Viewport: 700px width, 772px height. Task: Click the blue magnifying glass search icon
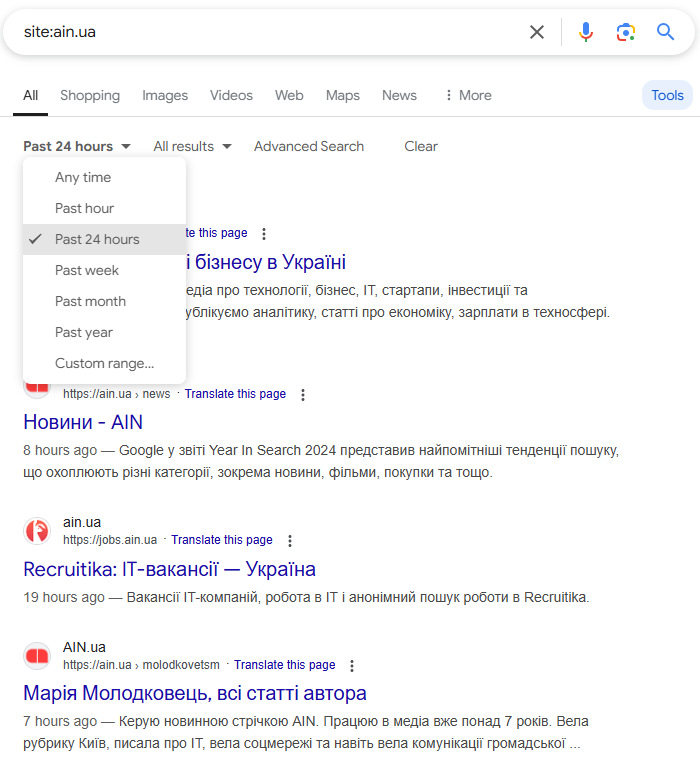[666, 32]
